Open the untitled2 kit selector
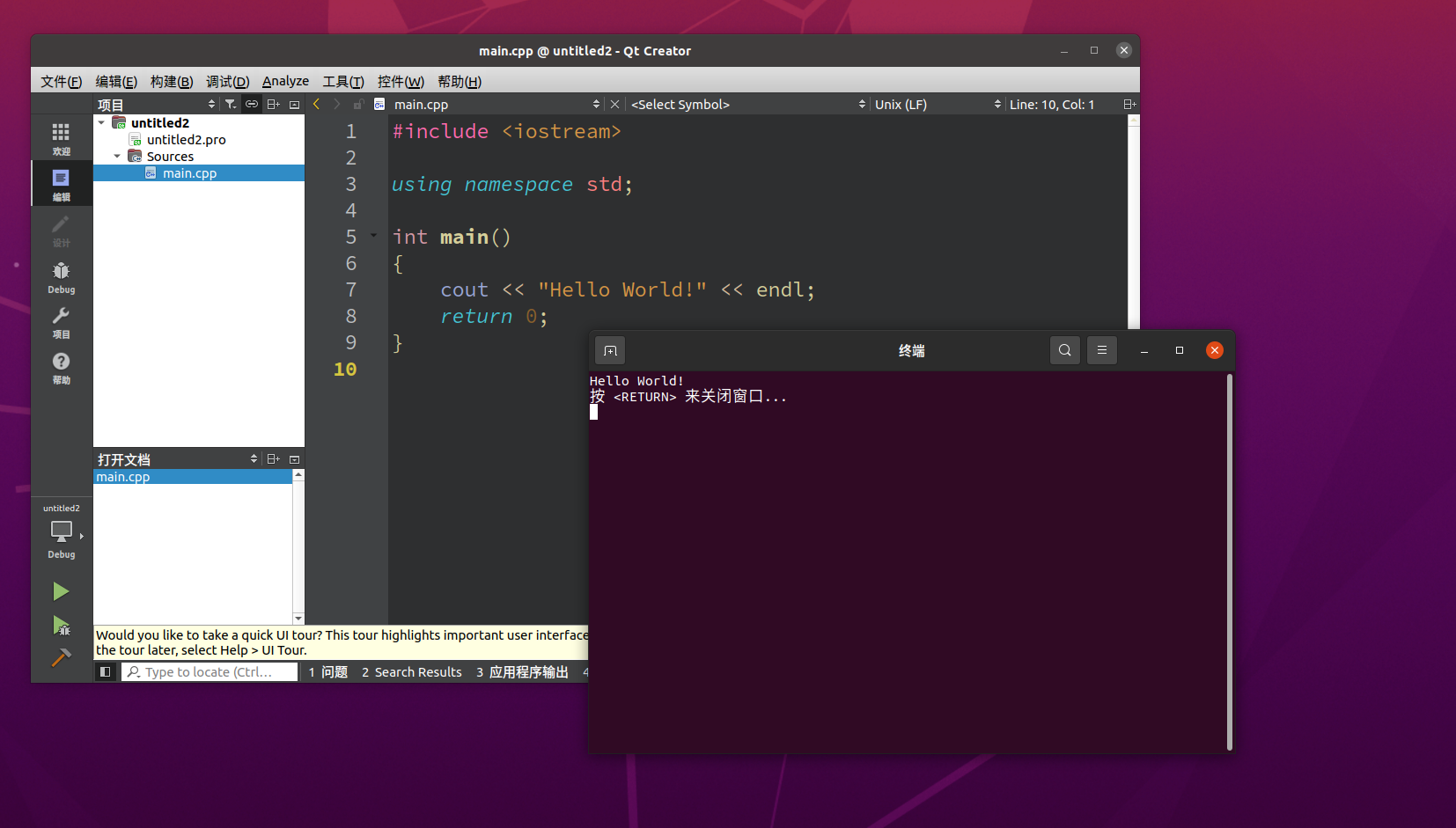The image size is (1456, 828). [61, 531]
